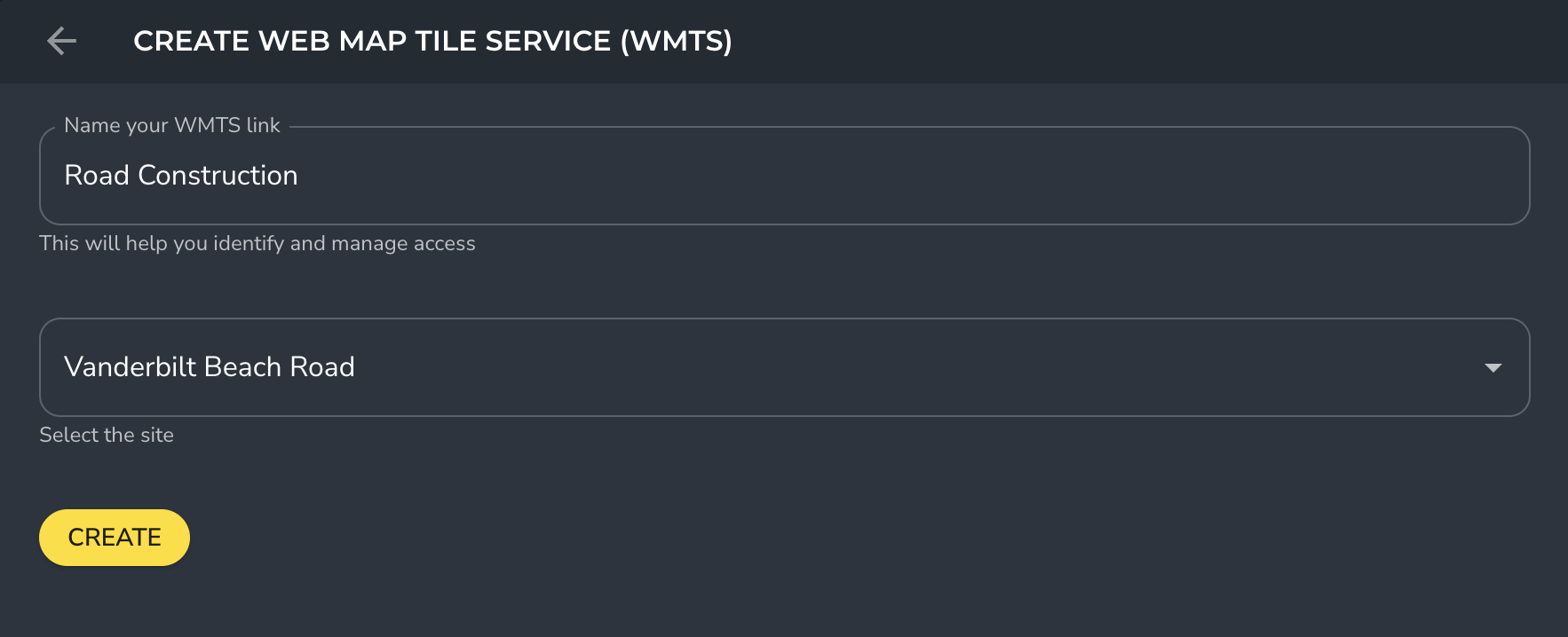
Task: Click the CREATE WEB MAP TILE SERVICE header title
Action: pos(432,40)
